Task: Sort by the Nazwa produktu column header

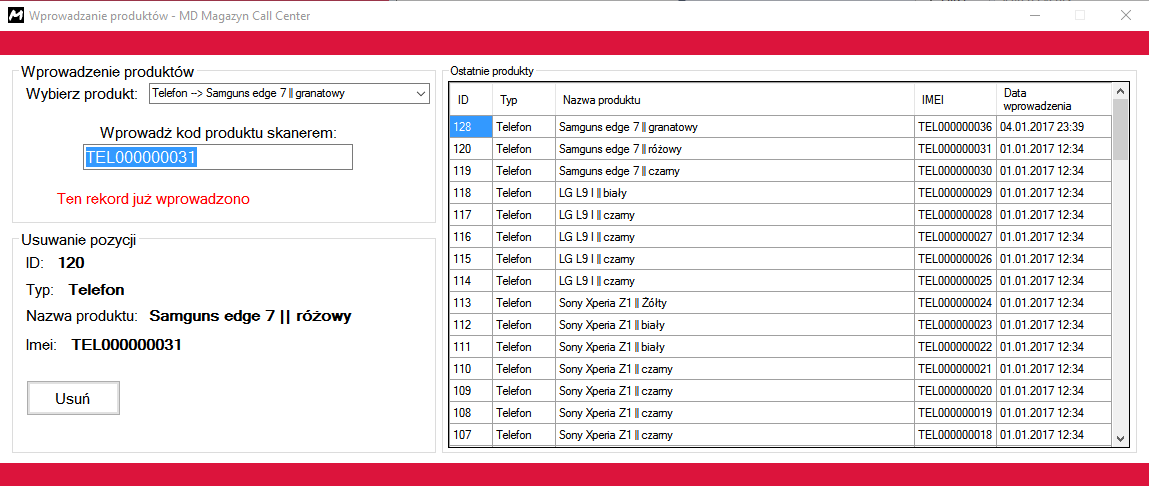Action: click(735, 100)
